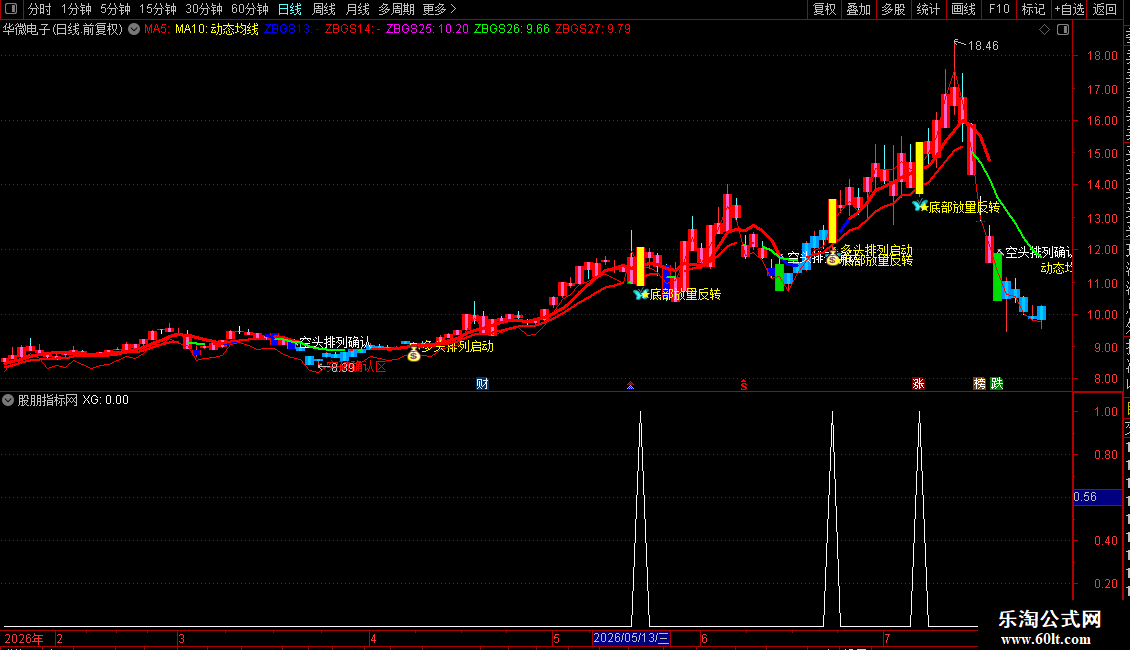Click the window split icon at chart top-right
Screen dimensions: 1130x650
1063,30
